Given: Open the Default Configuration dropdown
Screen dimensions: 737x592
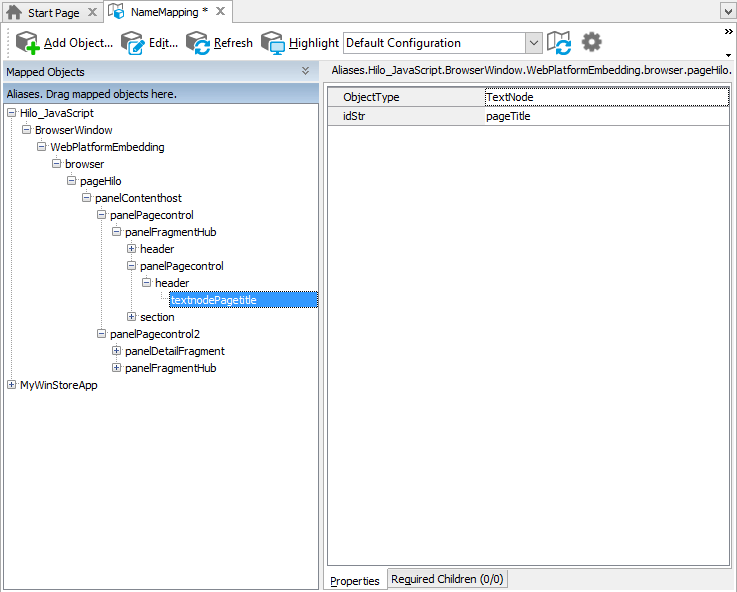Looking at the screenshot, I should 533,43.
